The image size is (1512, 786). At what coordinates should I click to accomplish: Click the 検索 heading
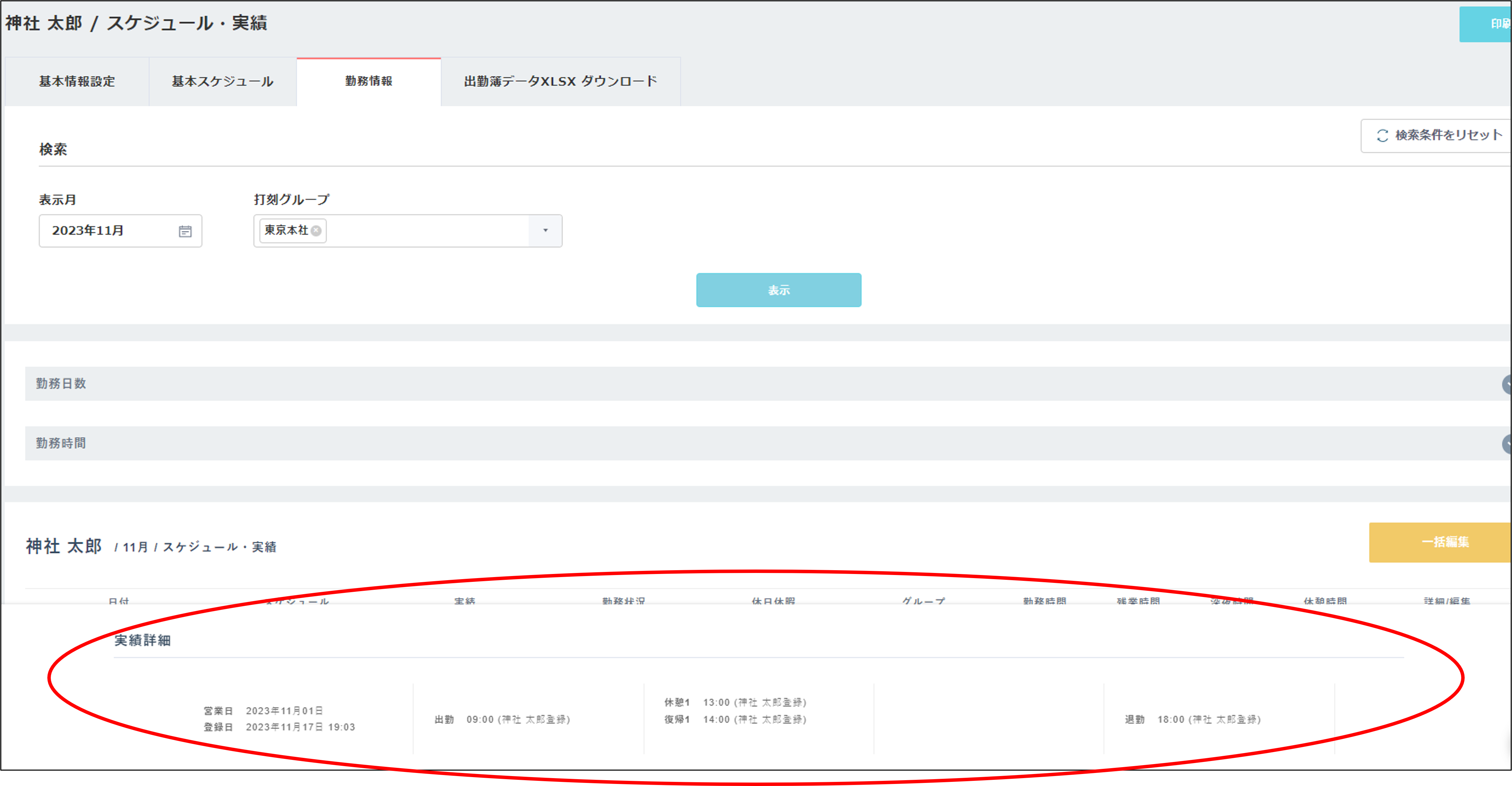tap(53, 150)
